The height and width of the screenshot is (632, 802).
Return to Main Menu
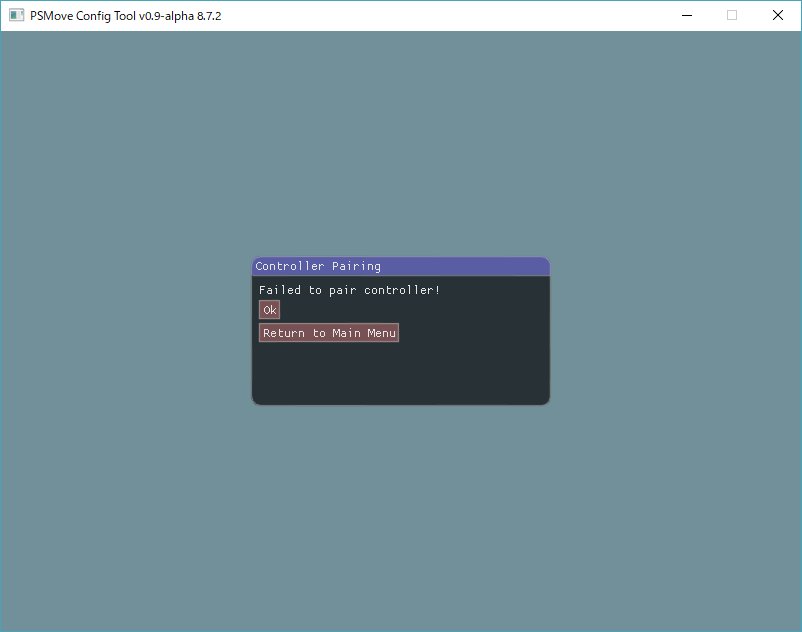click(329, 333)
